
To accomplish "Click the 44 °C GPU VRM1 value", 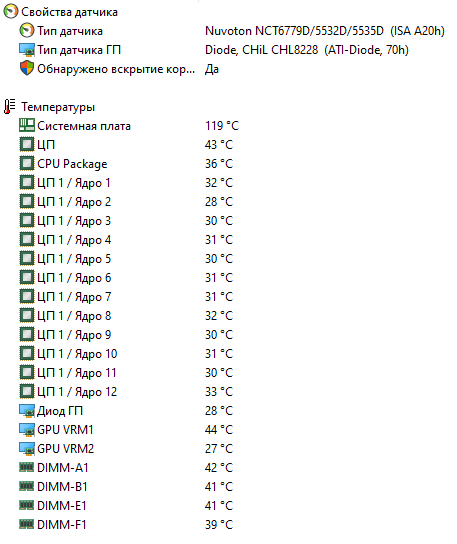I will (x=219, y=430).
